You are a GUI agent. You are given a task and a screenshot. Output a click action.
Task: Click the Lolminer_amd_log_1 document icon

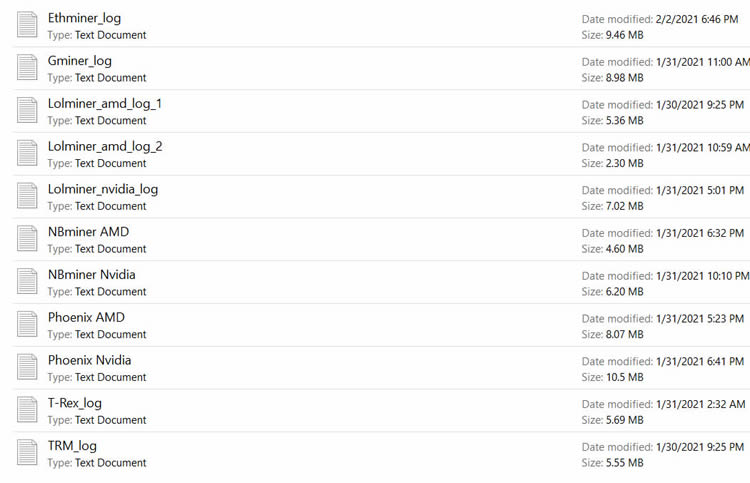pyautogui.click(x=27, y=111)
